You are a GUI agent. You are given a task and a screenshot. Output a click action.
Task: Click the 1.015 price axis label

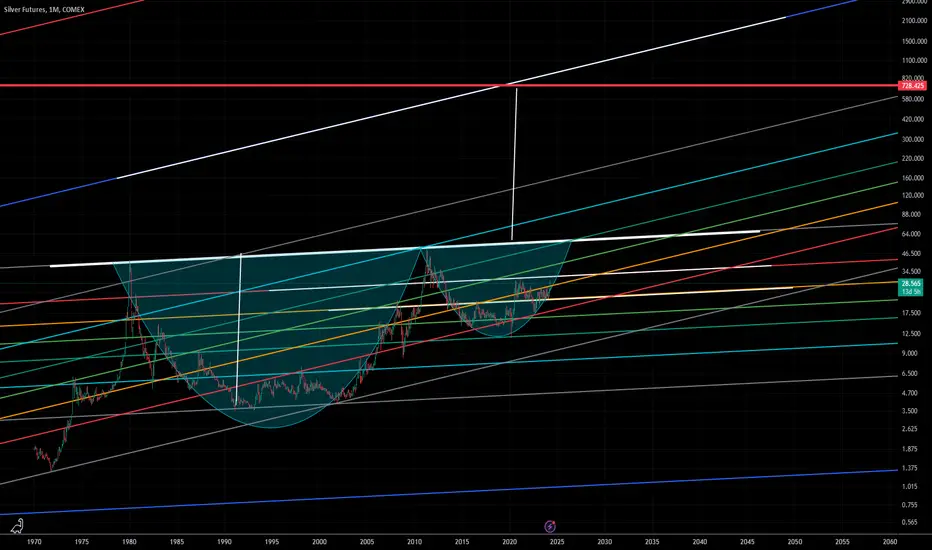[x=910, y=486]
